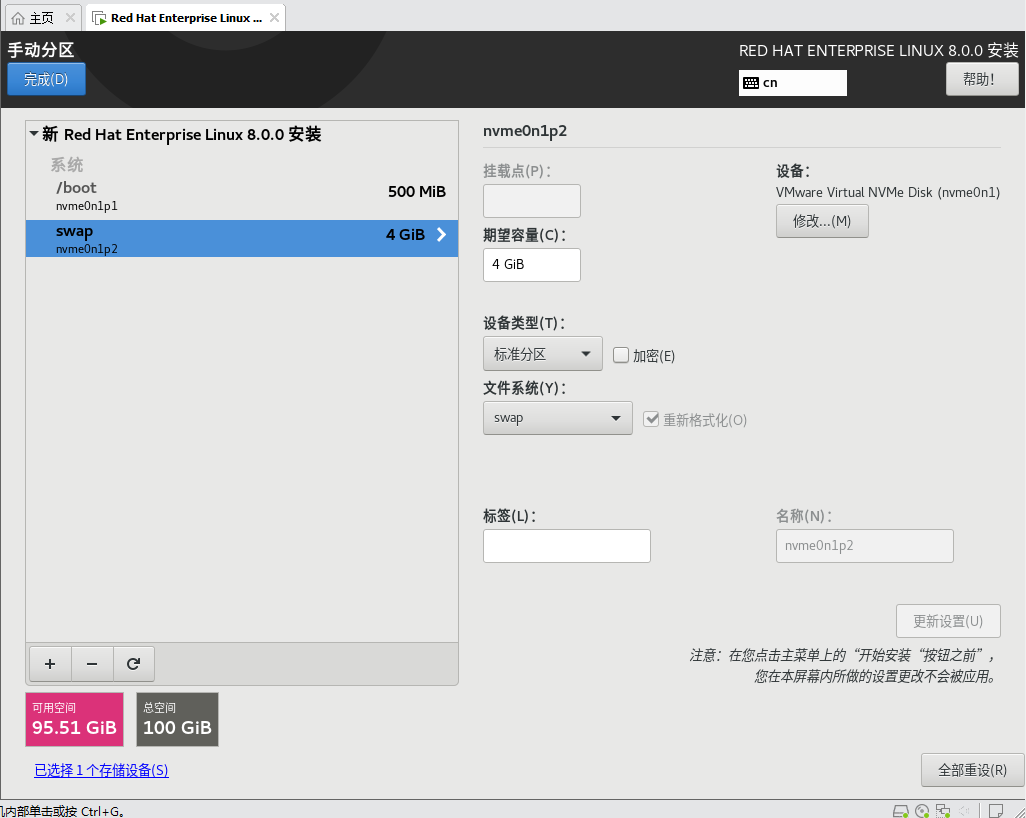Click the 标签(L) label input field
The image size is (1026, 818).
click(567, 546)
